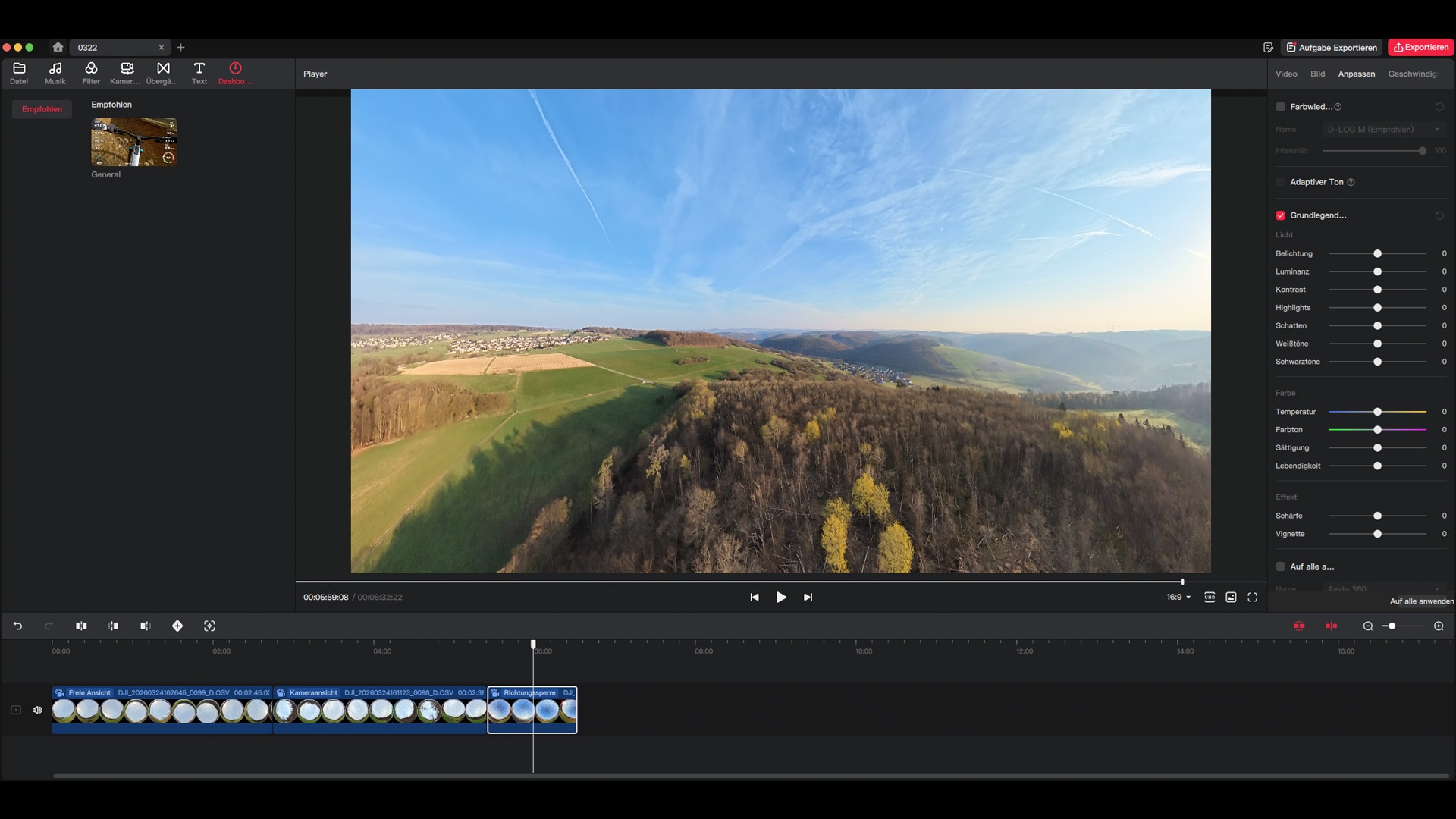
Task: Switch to the Video tab
Action: (x=1286, y=74)
